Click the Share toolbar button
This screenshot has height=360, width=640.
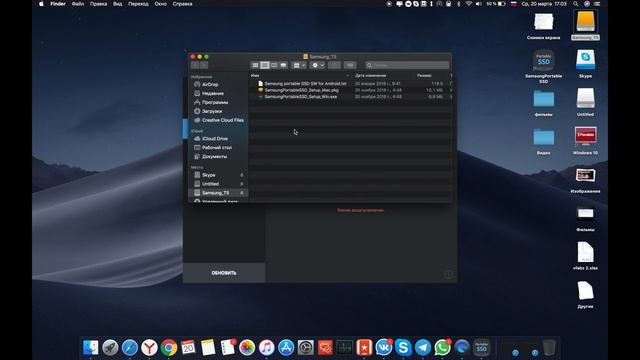334,65
